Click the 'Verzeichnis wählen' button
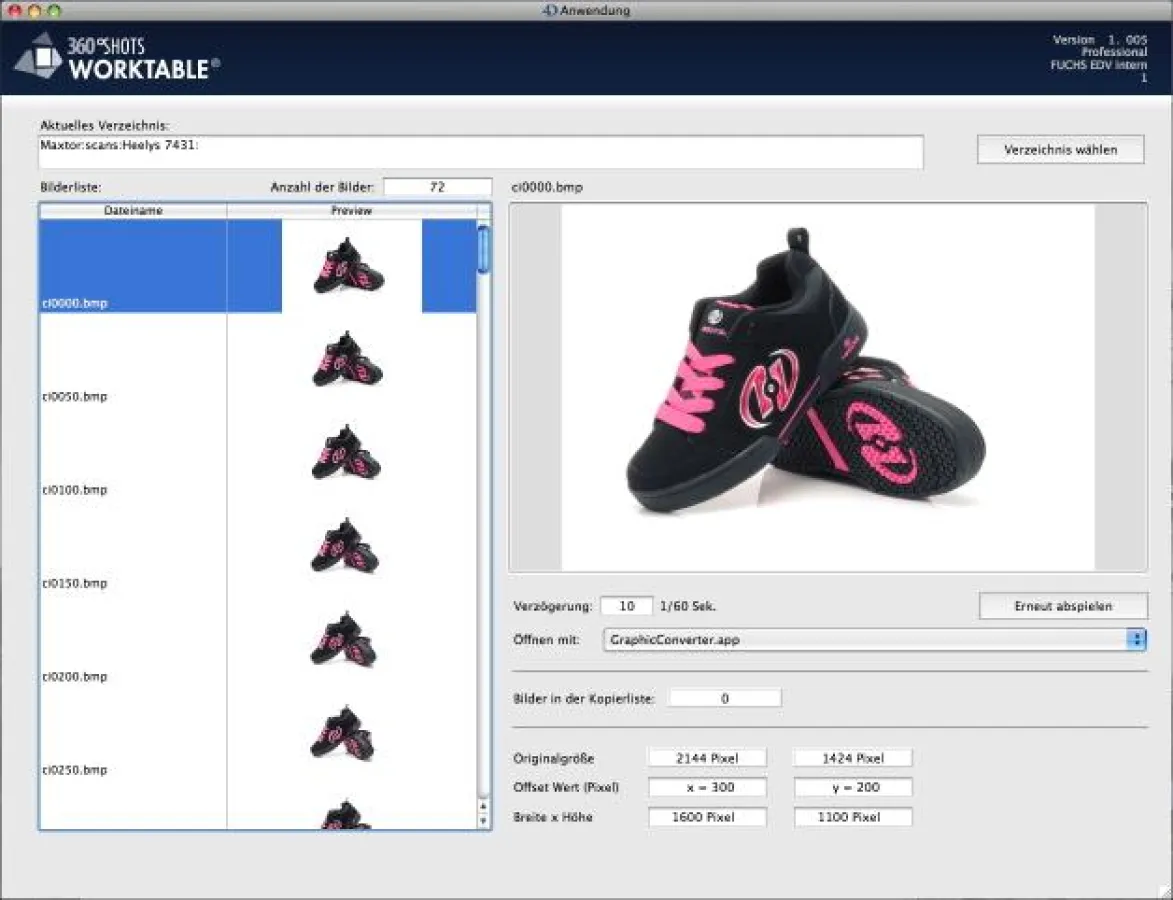 click(x=1060, y=148)
